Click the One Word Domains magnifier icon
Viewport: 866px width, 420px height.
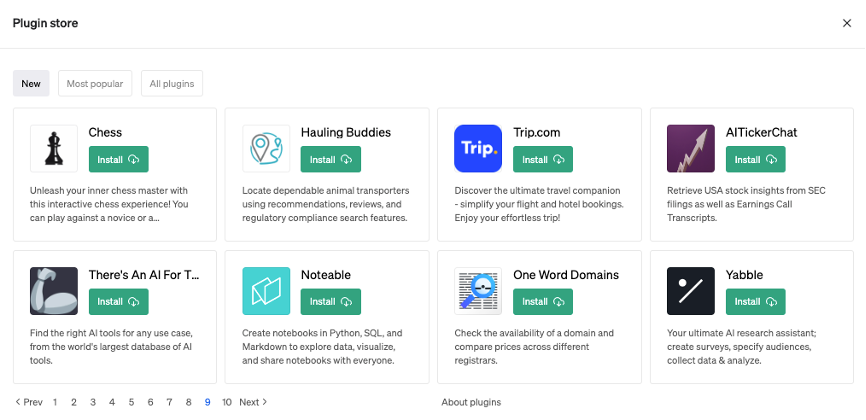coord(478,291)
